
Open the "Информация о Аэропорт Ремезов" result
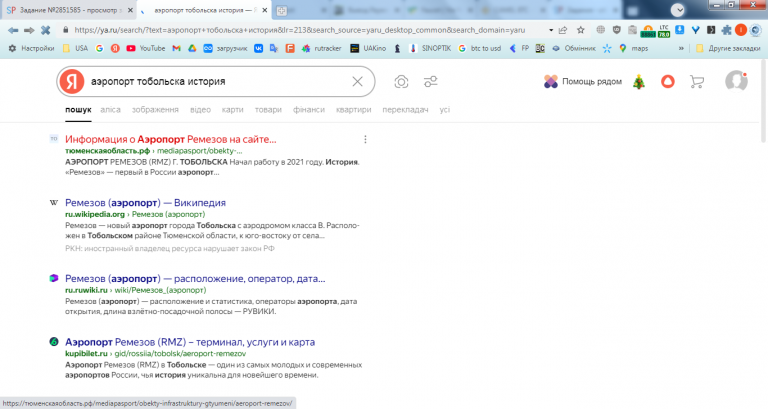pyautogui.click(x=170, y=139)
